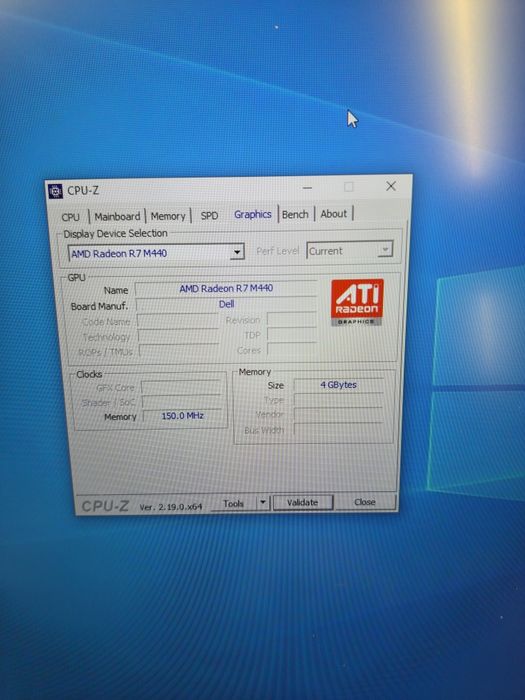Click the ATI Radeon Graphics logo
525x700 pixels.
pyautogui.click(x=357, y=302)
